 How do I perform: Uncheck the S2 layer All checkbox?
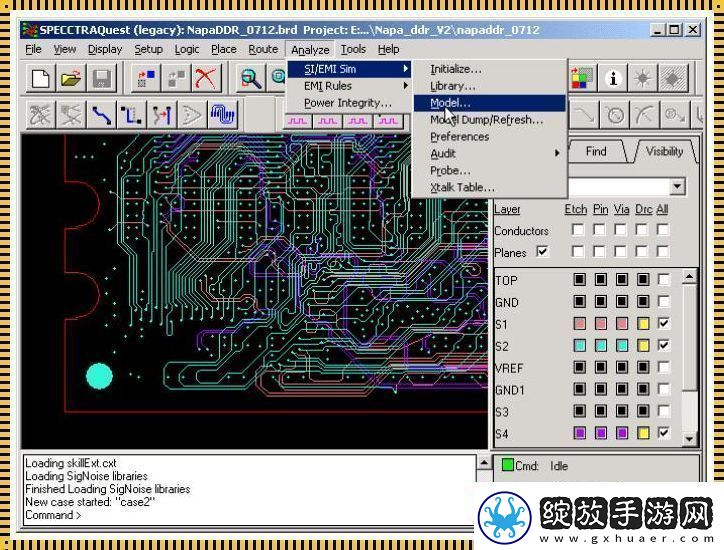[x=664, y=345]
